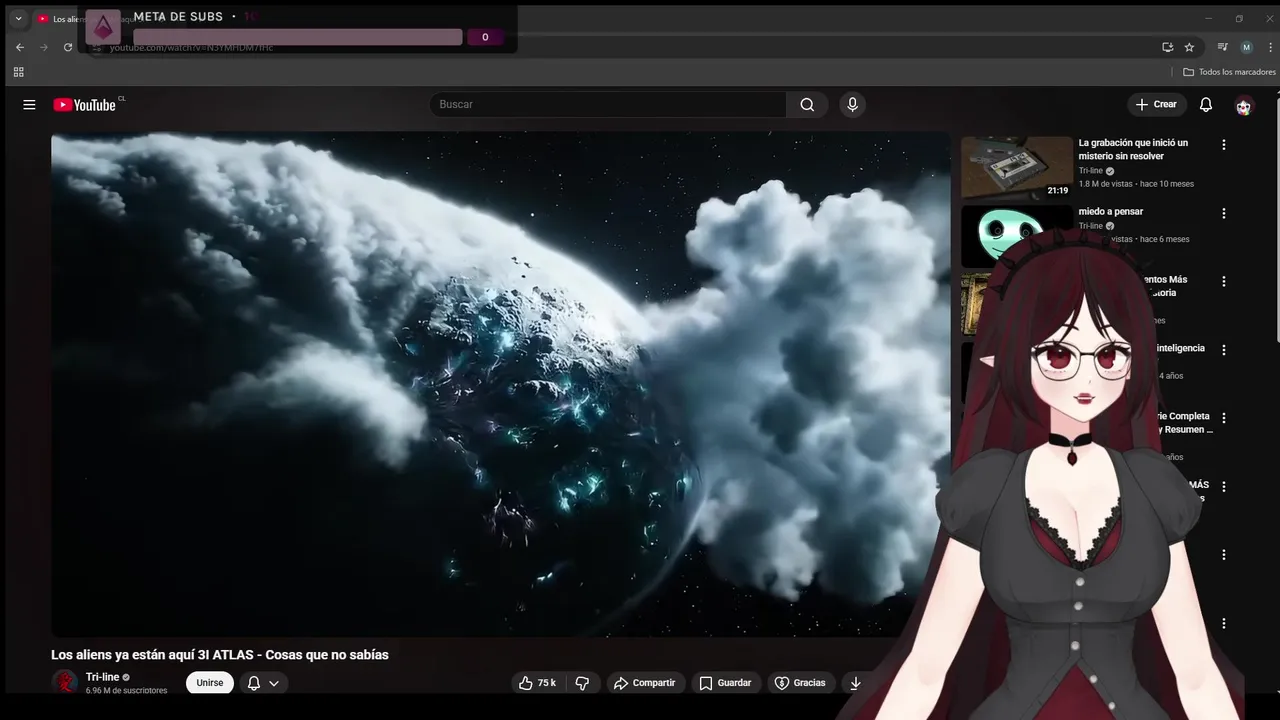
Task: Open options for 'Completa y Resumen' video
Action: coord(1223,418)
